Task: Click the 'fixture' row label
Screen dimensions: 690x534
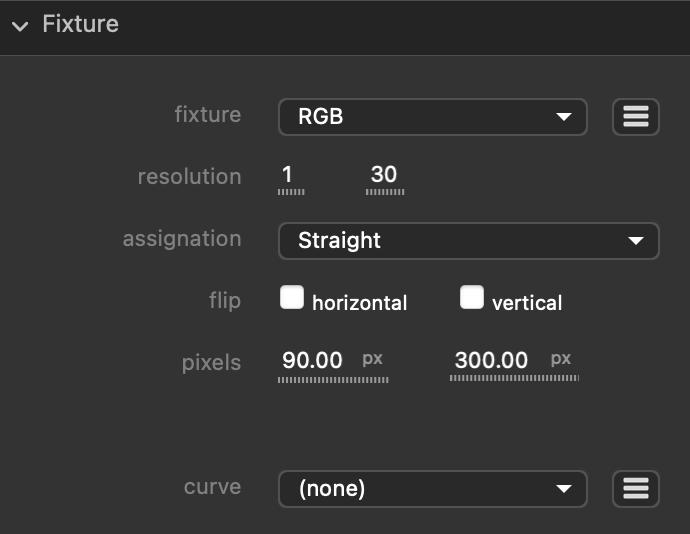Action: pos(207,115)
